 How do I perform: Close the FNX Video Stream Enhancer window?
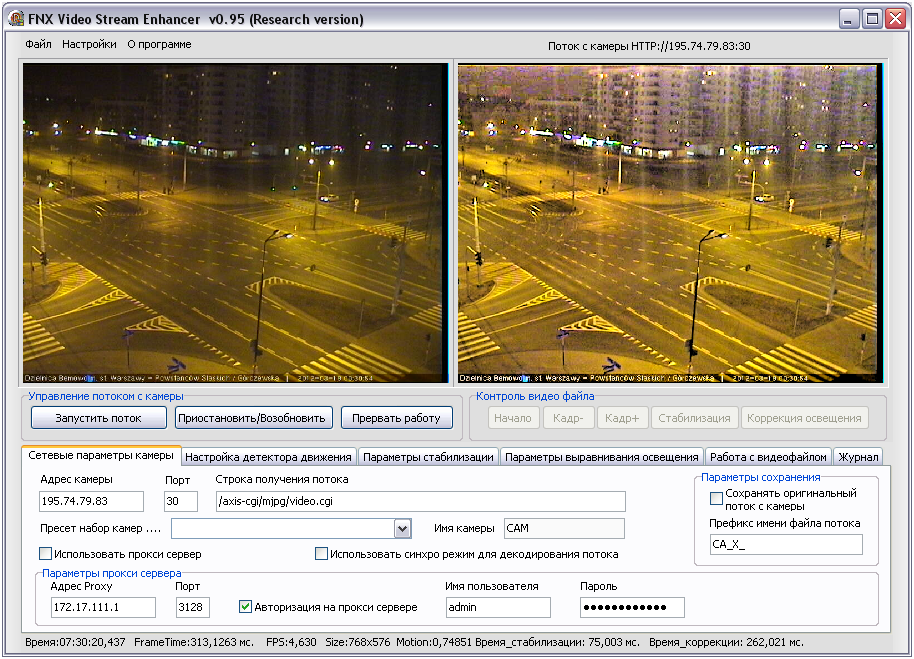pyautogui.click(x=895, y=19)
